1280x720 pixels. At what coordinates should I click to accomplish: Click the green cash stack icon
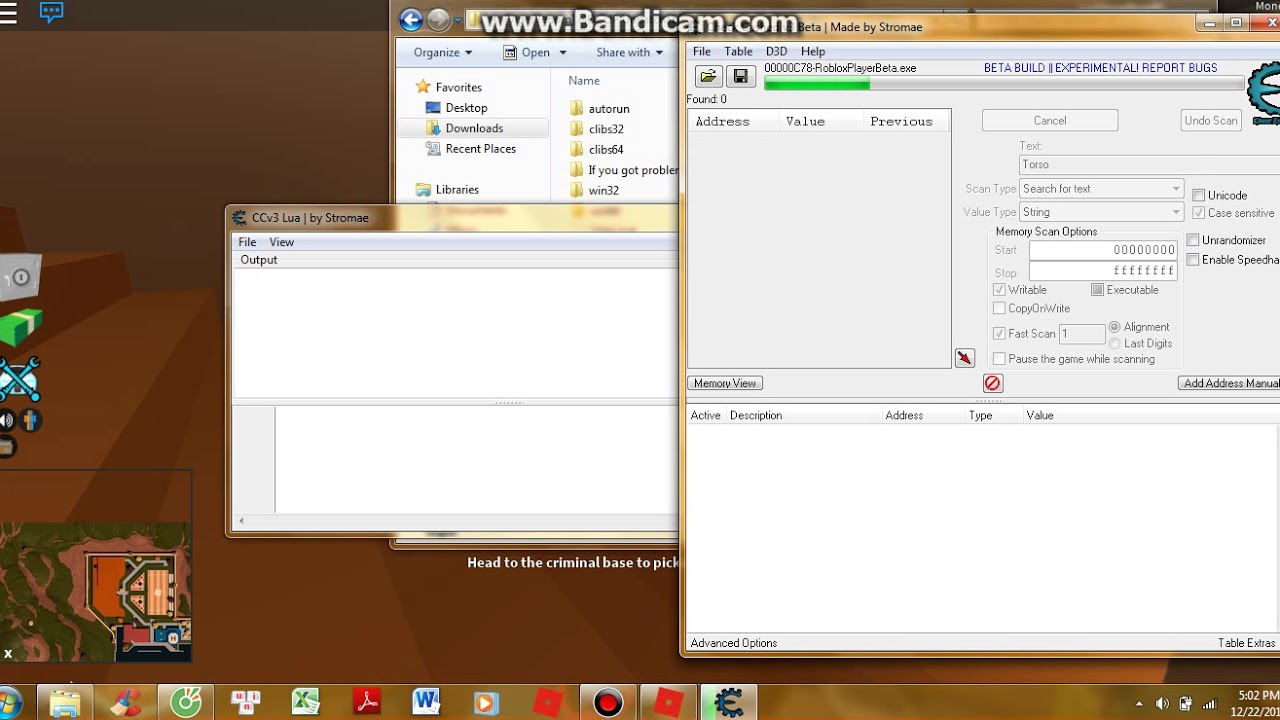coord(19,327)
